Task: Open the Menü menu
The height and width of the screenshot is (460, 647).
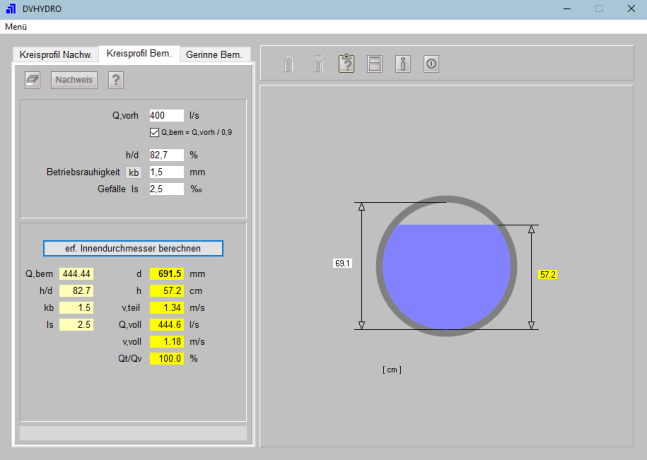Action: tap(16, 25)
